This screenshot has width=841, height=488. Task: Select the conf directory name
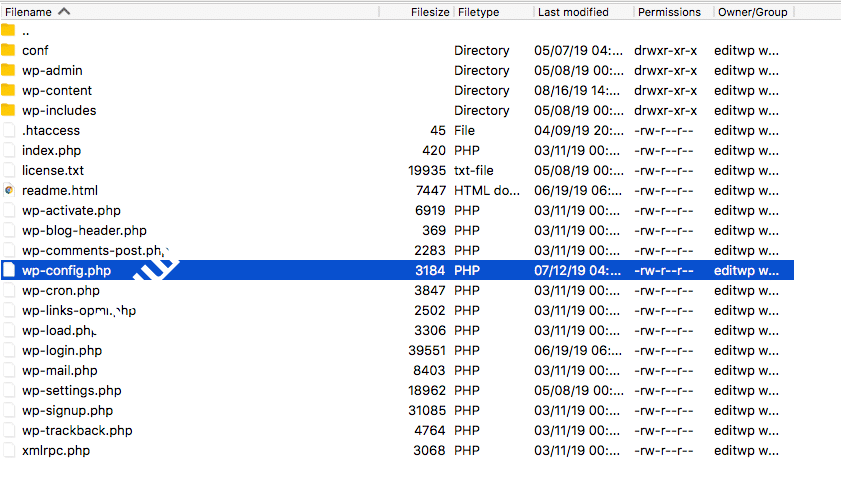(35, 50)
